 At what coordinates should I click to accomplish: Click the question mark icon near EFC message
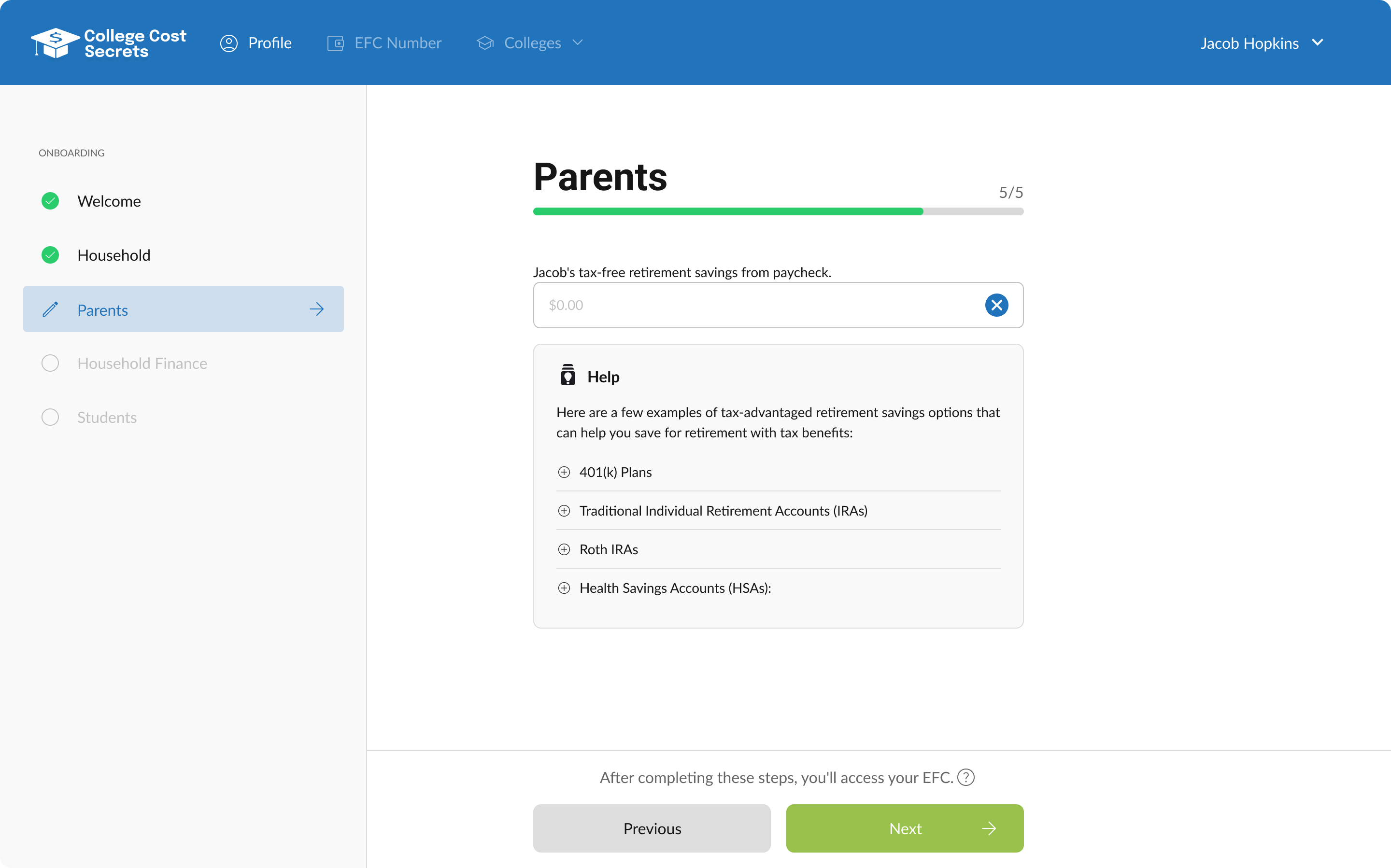click(x=966, y=777)
